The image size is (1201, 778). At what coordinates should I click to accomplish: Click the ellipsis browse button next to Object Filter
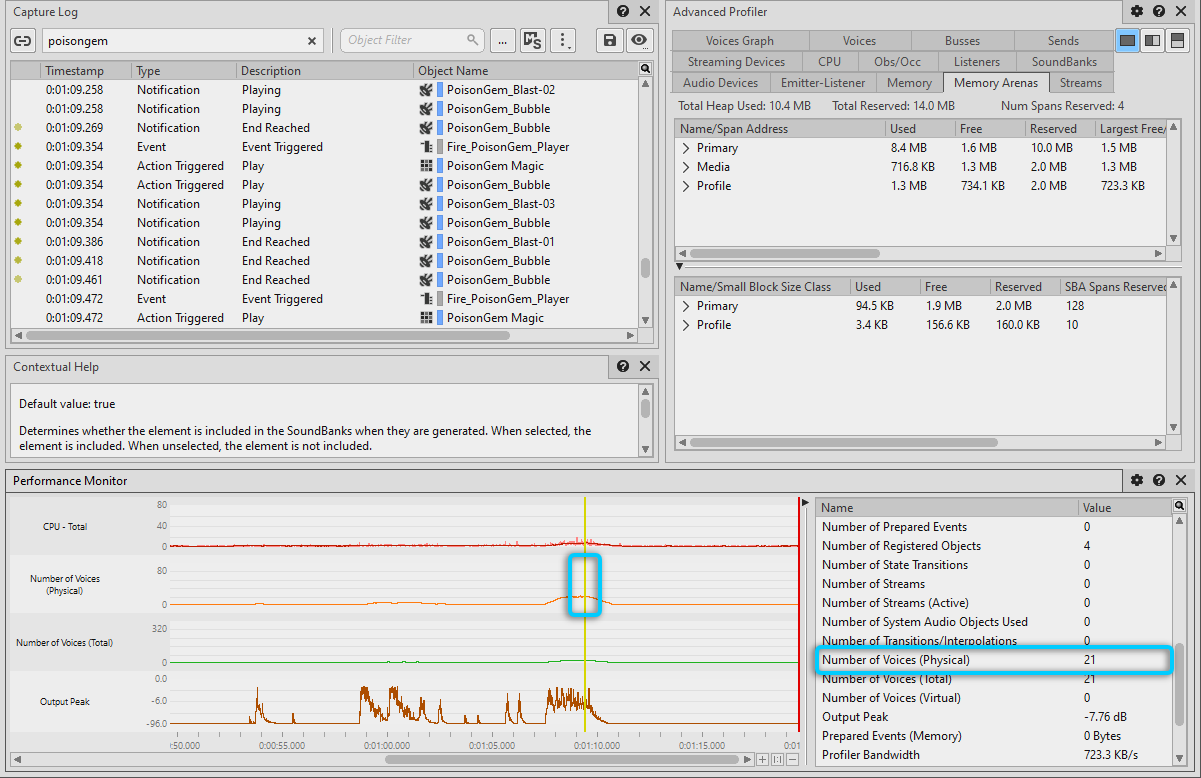tap(502, 41)
